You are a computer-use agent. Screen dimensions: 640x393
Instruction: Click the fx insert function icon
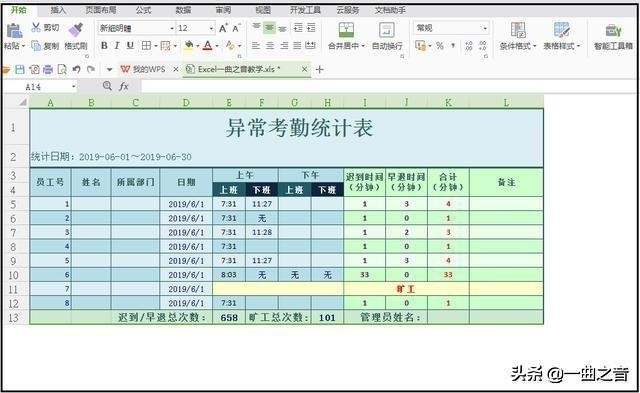point(124,86)
